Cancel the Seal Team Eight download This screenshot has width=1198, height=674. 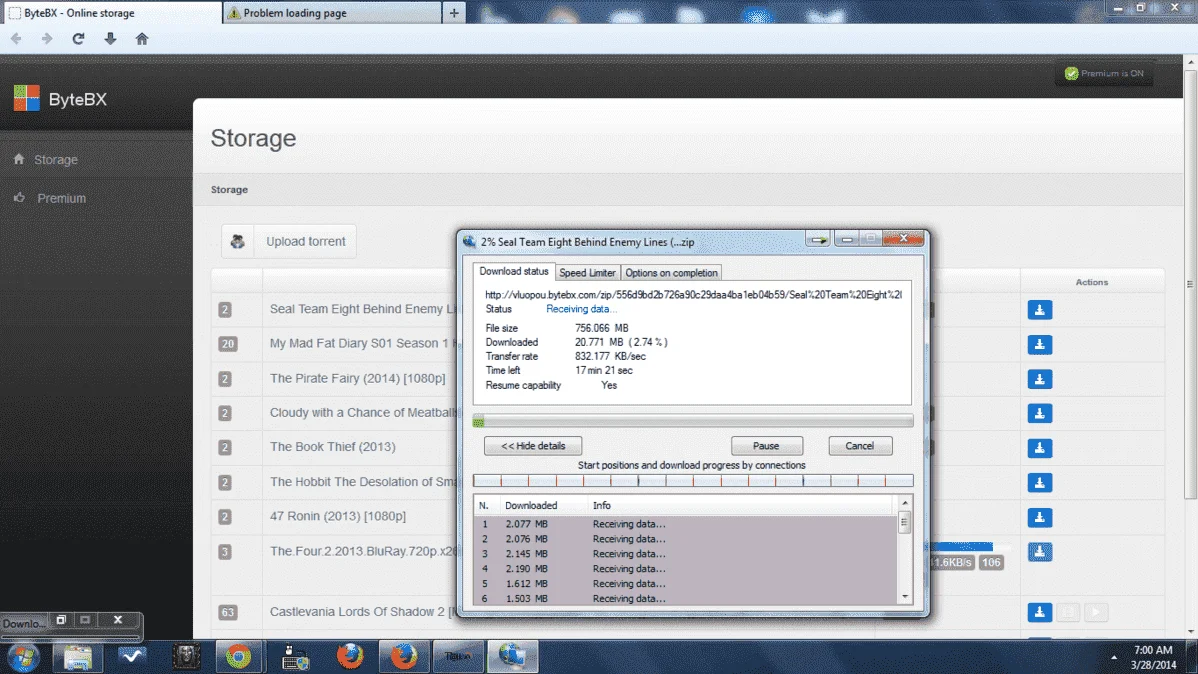pos(860,446)
